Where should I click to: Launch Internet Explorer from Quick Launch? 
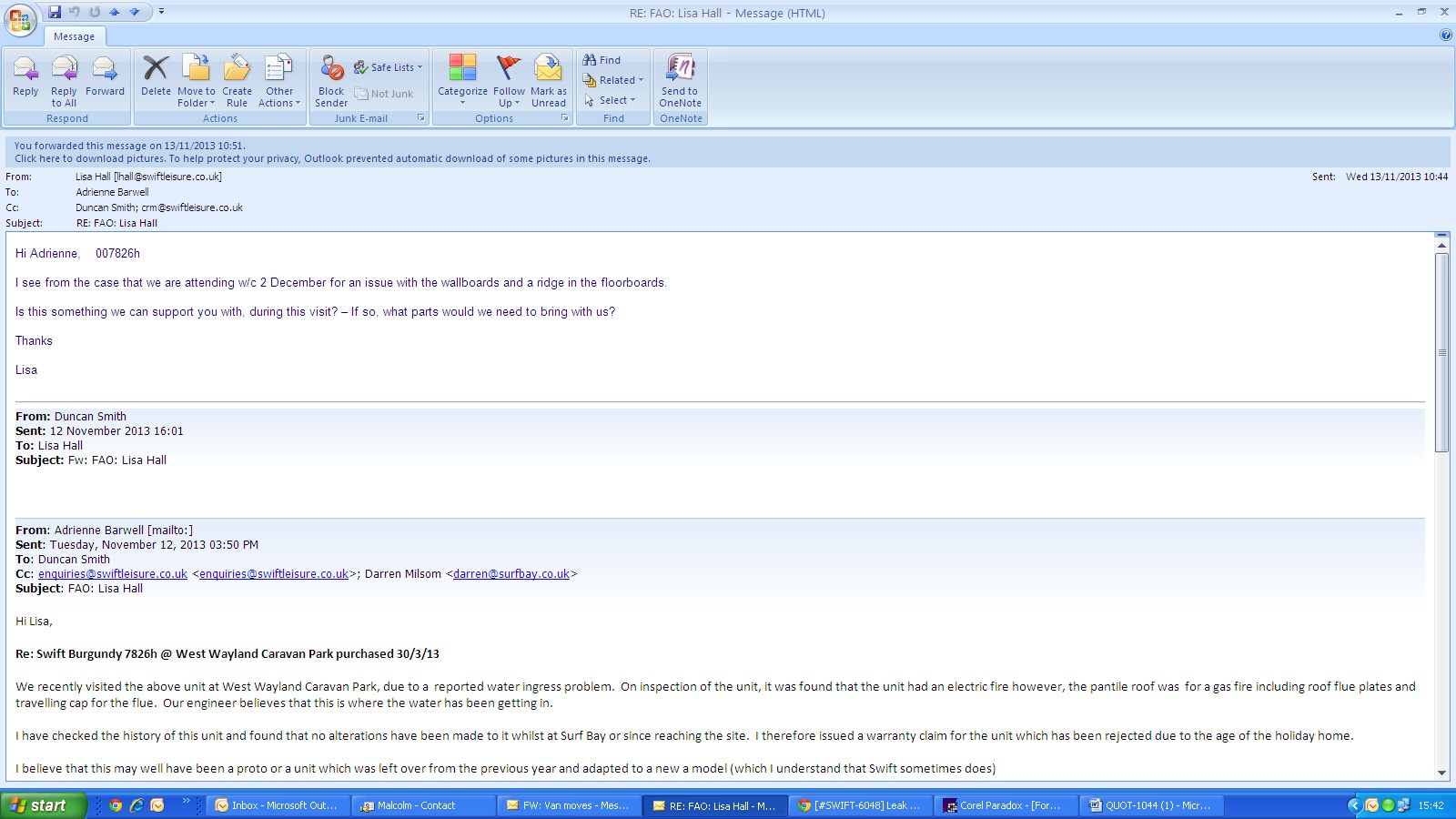[x=136, y=805]
